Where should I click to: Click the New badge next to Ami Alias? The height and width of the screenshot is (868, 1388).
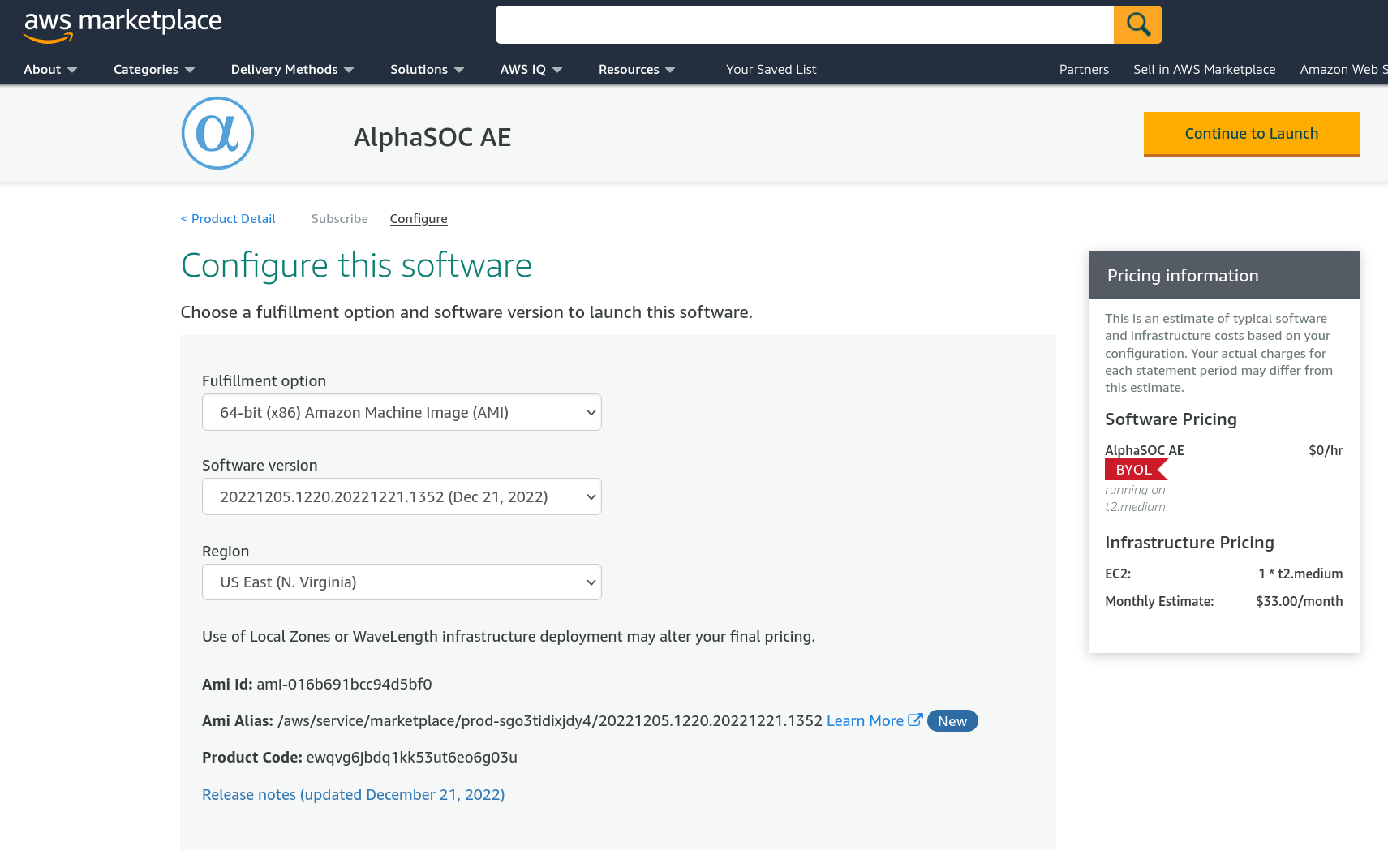point(952,721)
